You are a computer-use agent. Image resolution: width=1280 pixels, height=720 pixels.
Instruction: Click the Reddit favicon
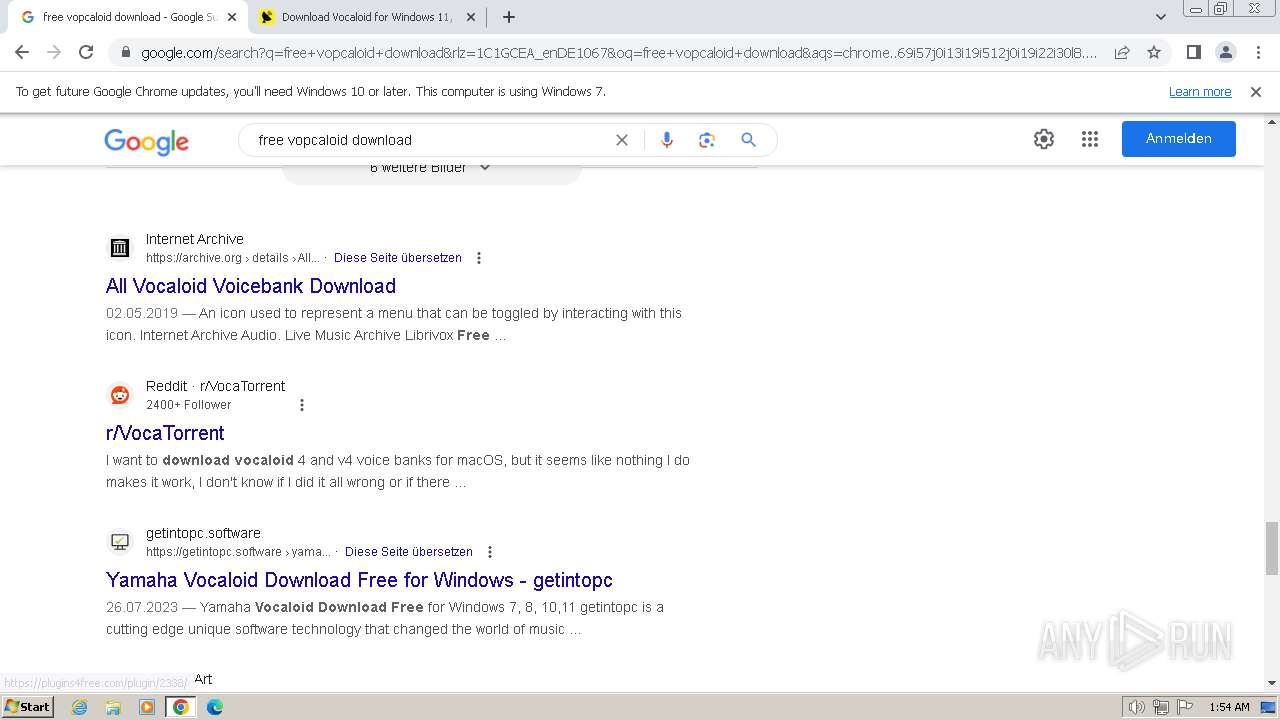click(x=120, y=395)
